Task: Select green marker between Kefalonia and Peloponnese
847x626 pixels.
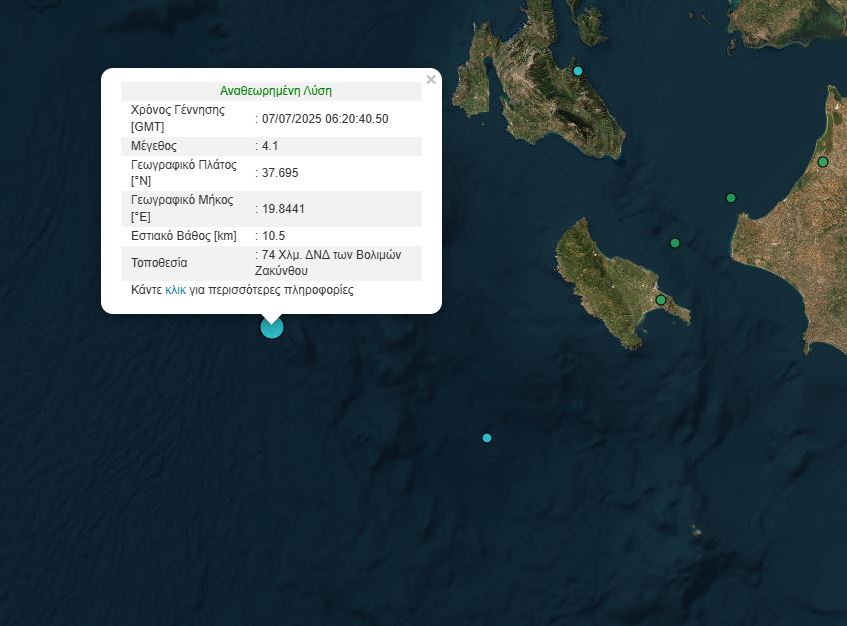Action: (731, 198)
